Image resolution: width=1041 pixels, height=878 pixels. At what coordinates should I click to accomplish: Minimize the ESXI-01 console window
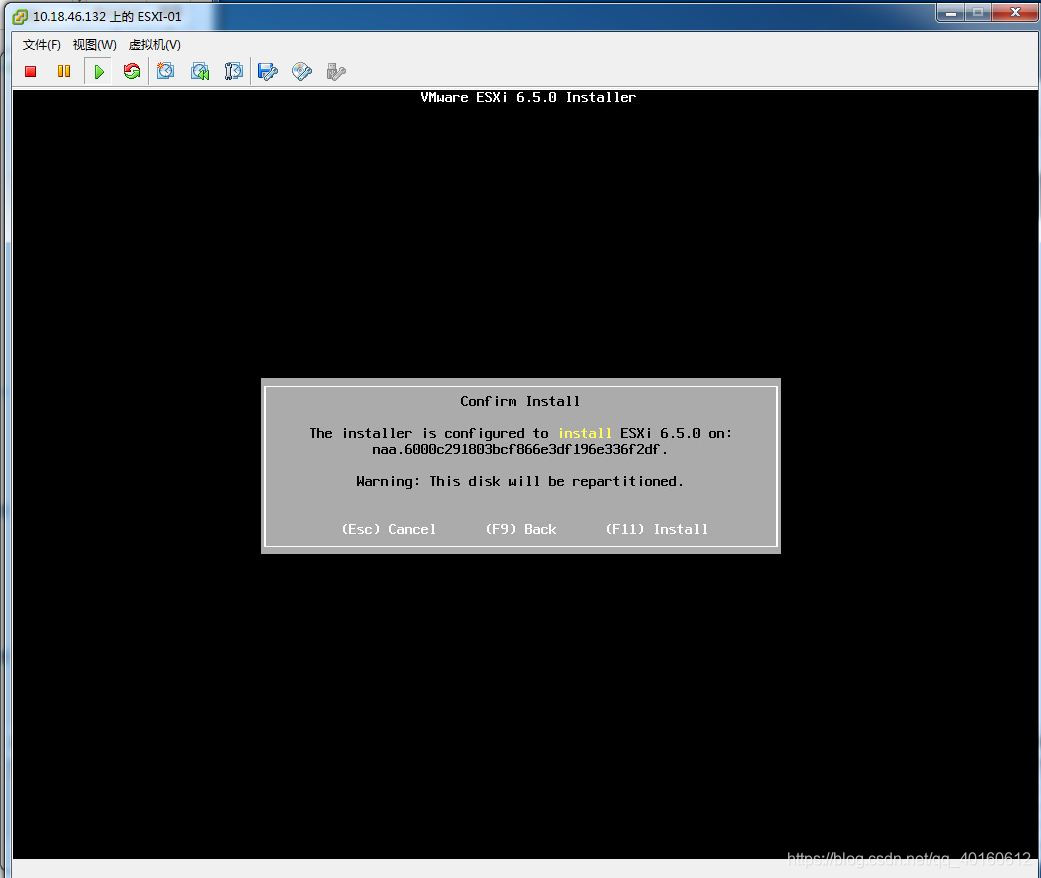[x=951, y=13]
